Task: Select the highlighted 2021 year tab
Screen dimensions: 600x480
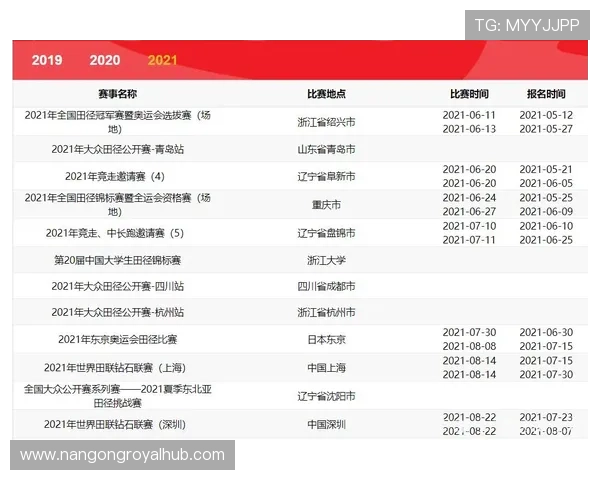Action: (163, 60)
